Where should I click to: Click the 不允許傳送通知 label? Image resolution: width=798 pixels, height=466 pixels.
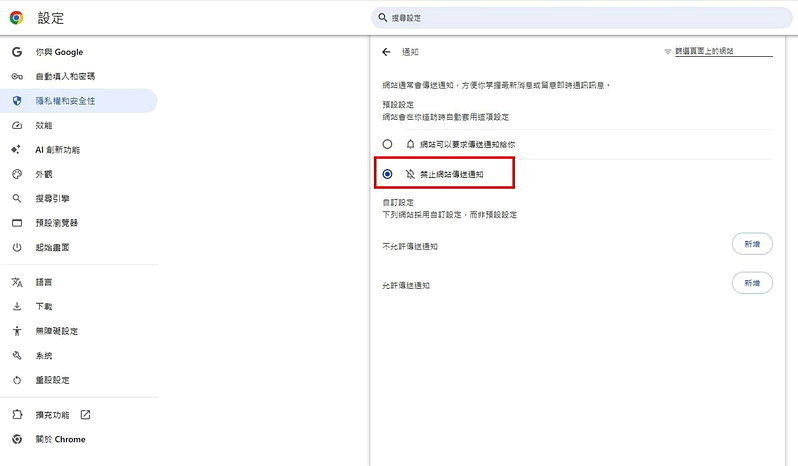(x=410, y=246)
